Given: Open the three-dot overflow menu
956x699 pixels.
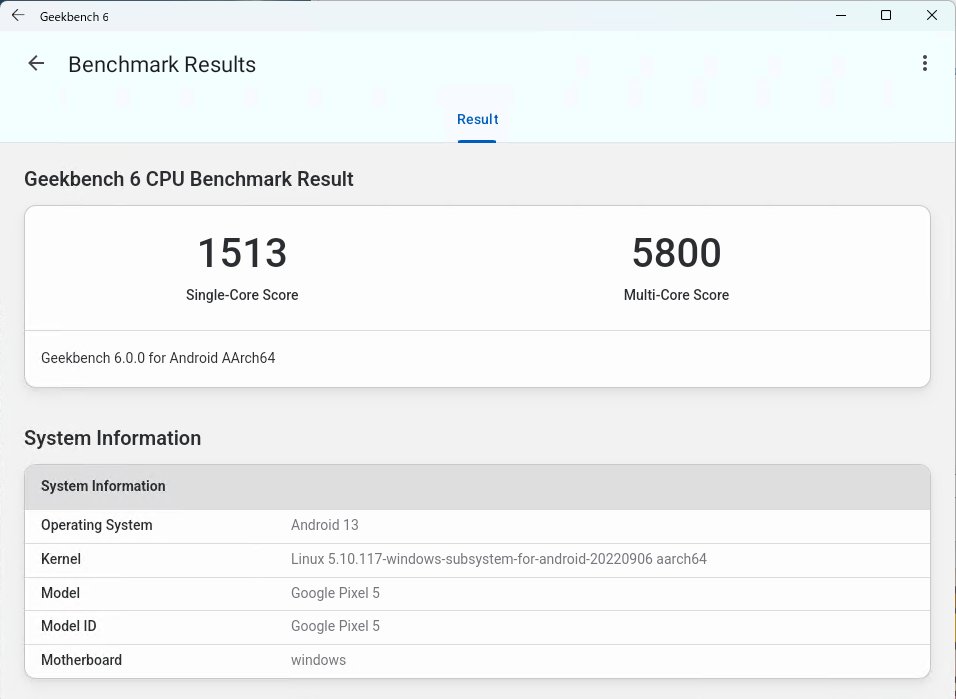Looking at the screenshot, I should (924, 63).
